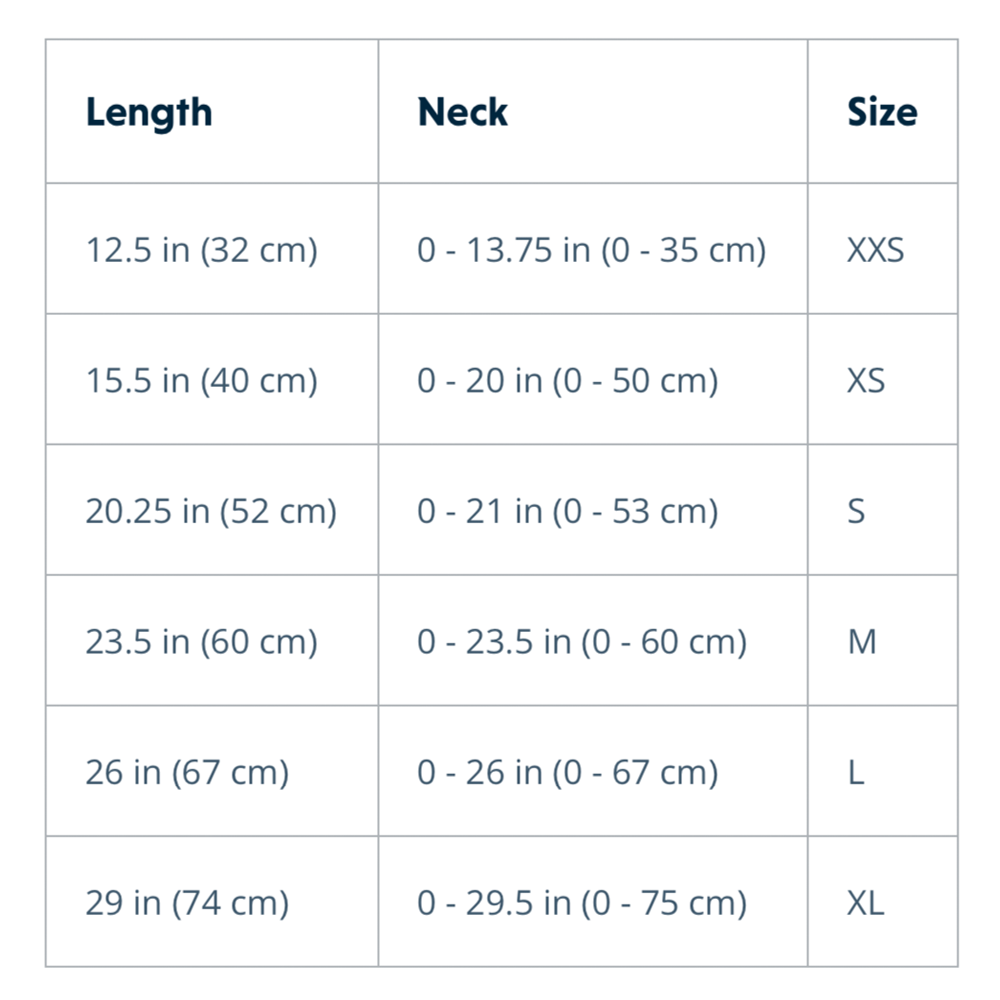Image resolution: width=1000 pixels, height=1000 pixels.
Task: Choose the XS size cell
Action: pos(866,380)
